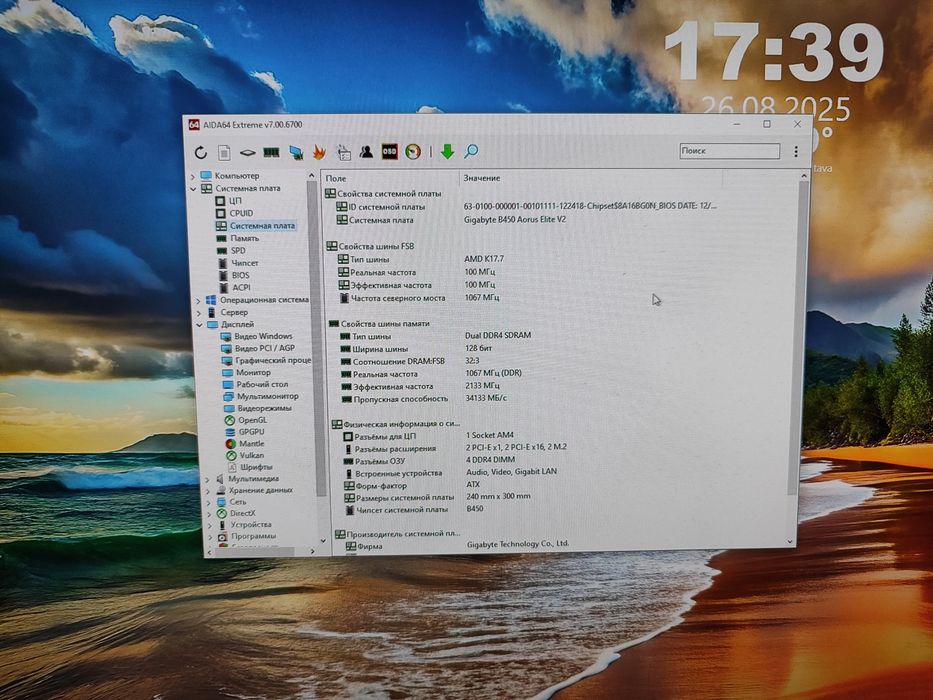Select Видео Windows tree item

pos(263,336)
